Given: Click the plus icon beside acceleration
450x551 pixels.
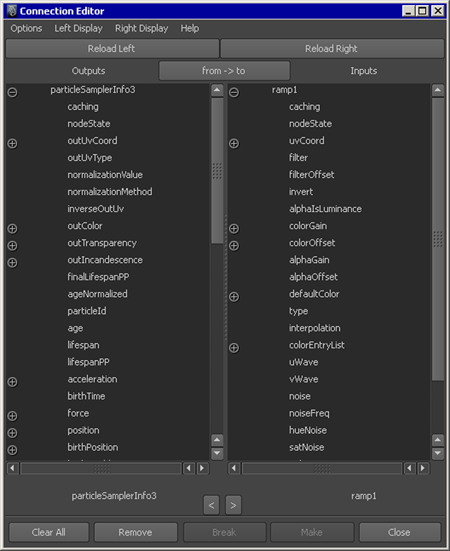Looking at the screenshot, I should [12, 382].
